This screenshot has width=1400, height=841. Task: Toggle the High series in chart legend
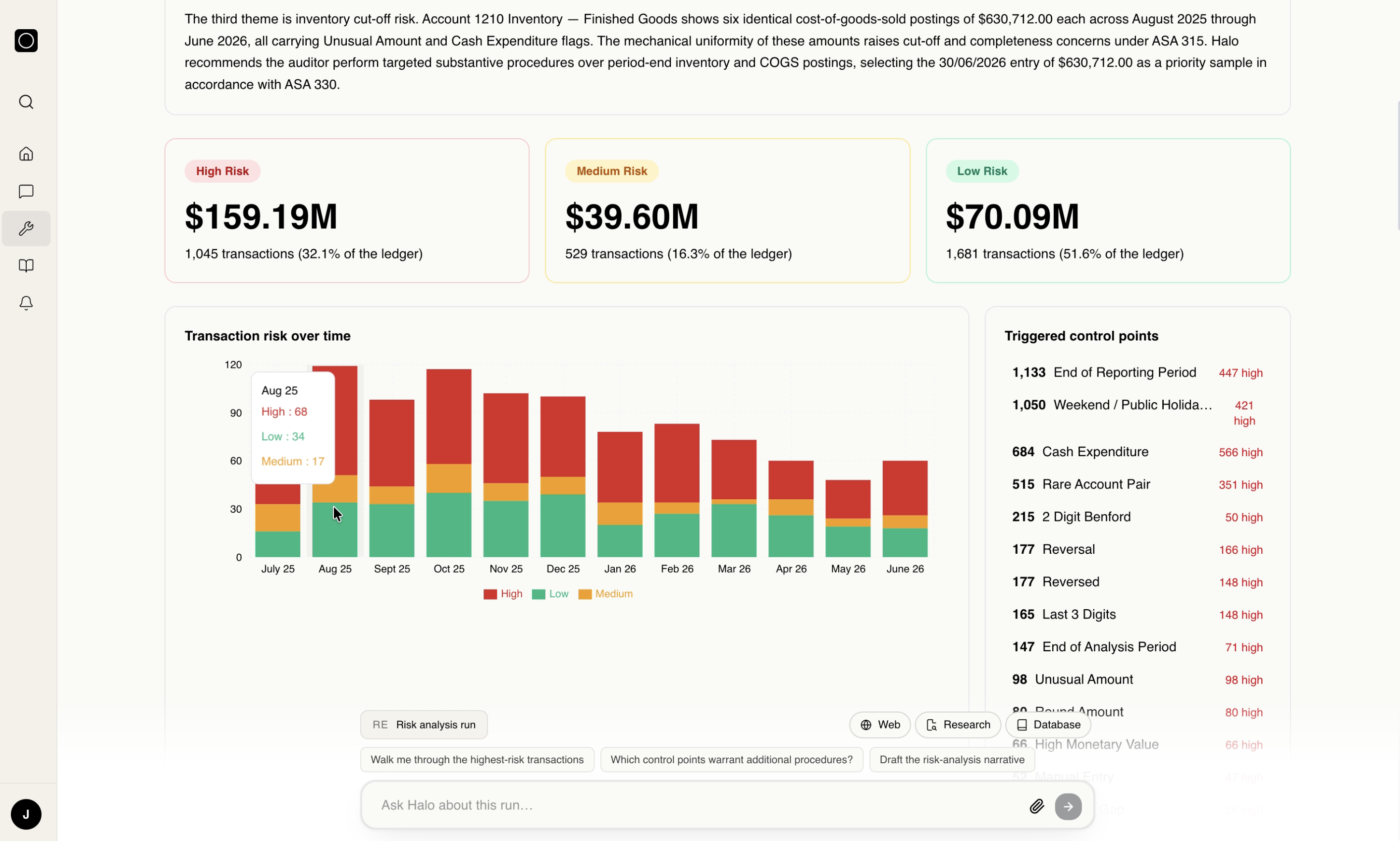tap(503, 594)
